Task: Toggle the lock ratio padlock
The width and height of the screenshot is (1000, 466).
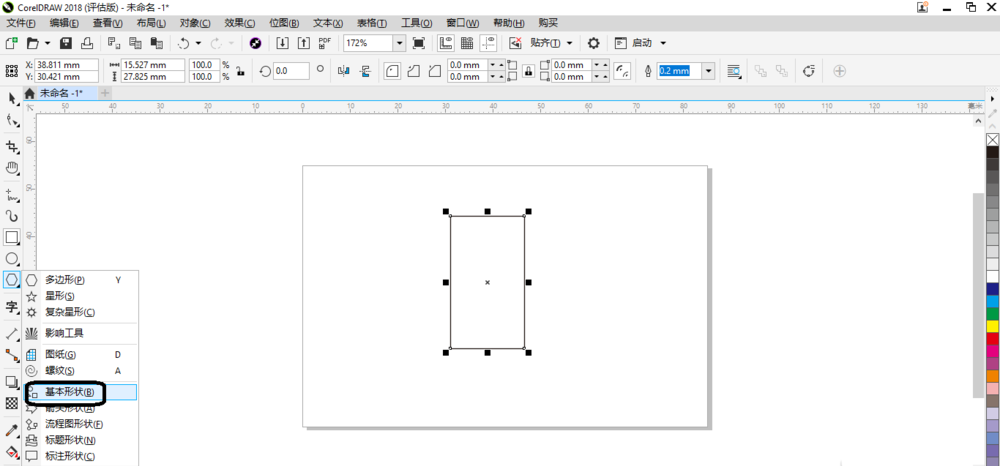Action: [x=240, y=71]
